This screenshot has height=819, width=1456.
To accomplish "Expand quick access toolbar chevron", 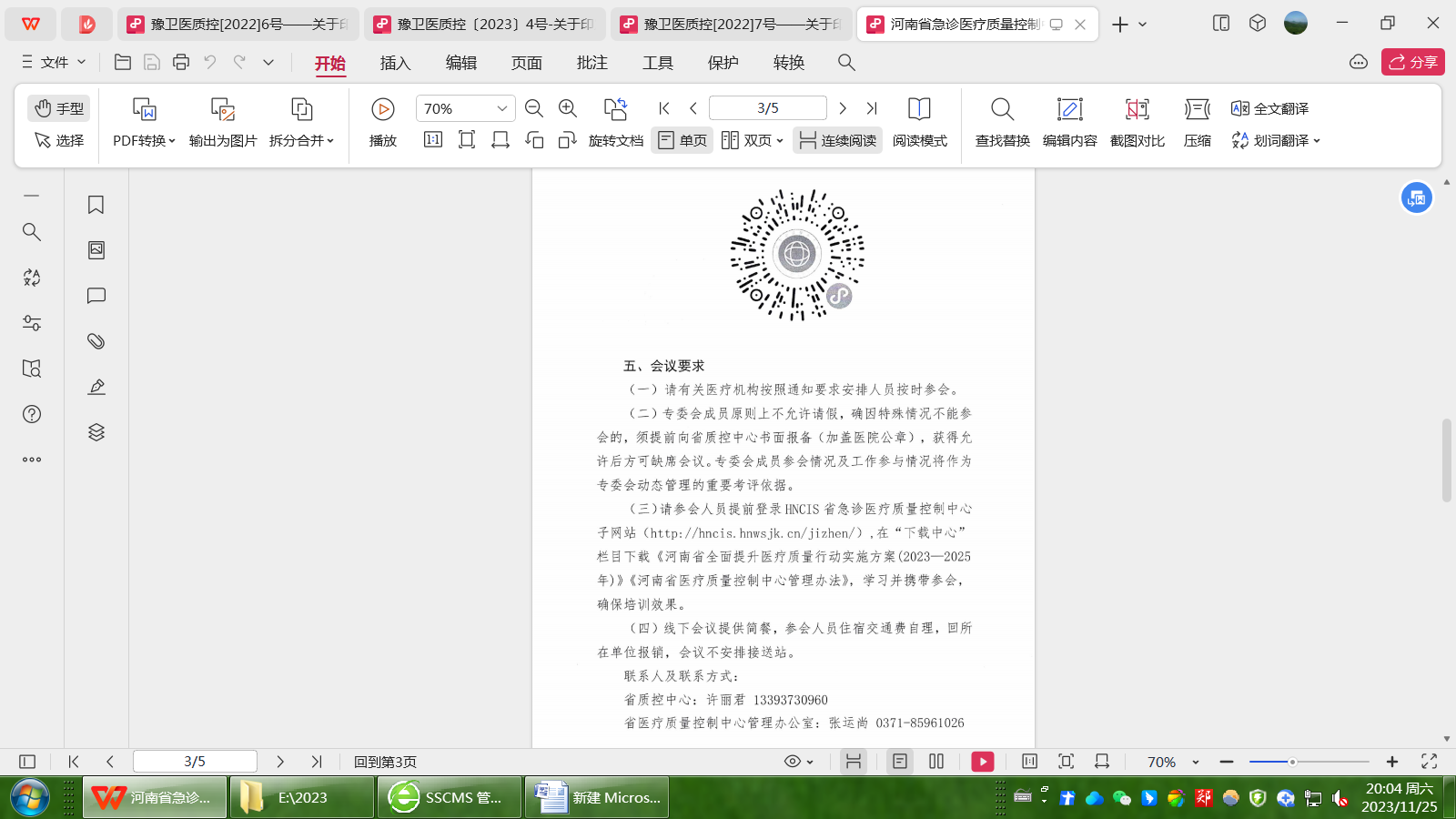I will coord(268,62).
